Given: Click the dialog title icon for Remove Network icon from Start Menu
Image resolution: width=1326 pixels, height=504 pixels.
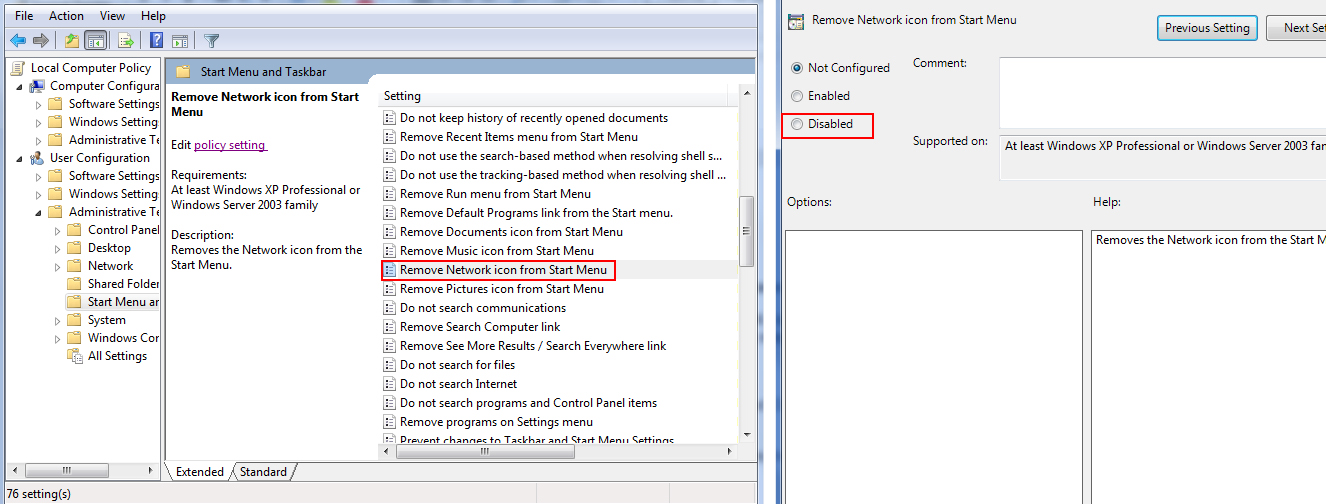Looking at the screenshot, I should pos(796,20).
